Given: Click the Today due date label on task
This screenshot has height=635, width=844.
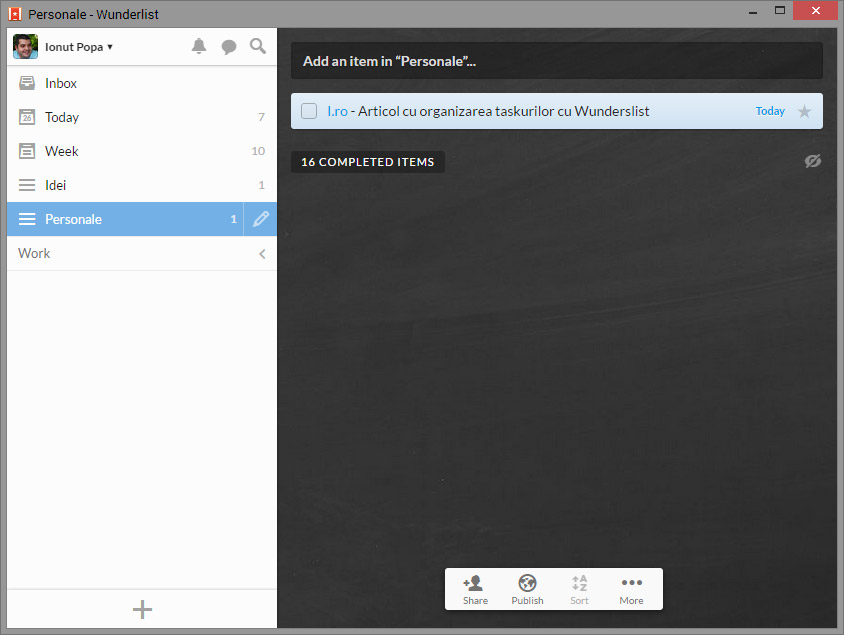Looking at the screenshot, I should click(770, 111).
